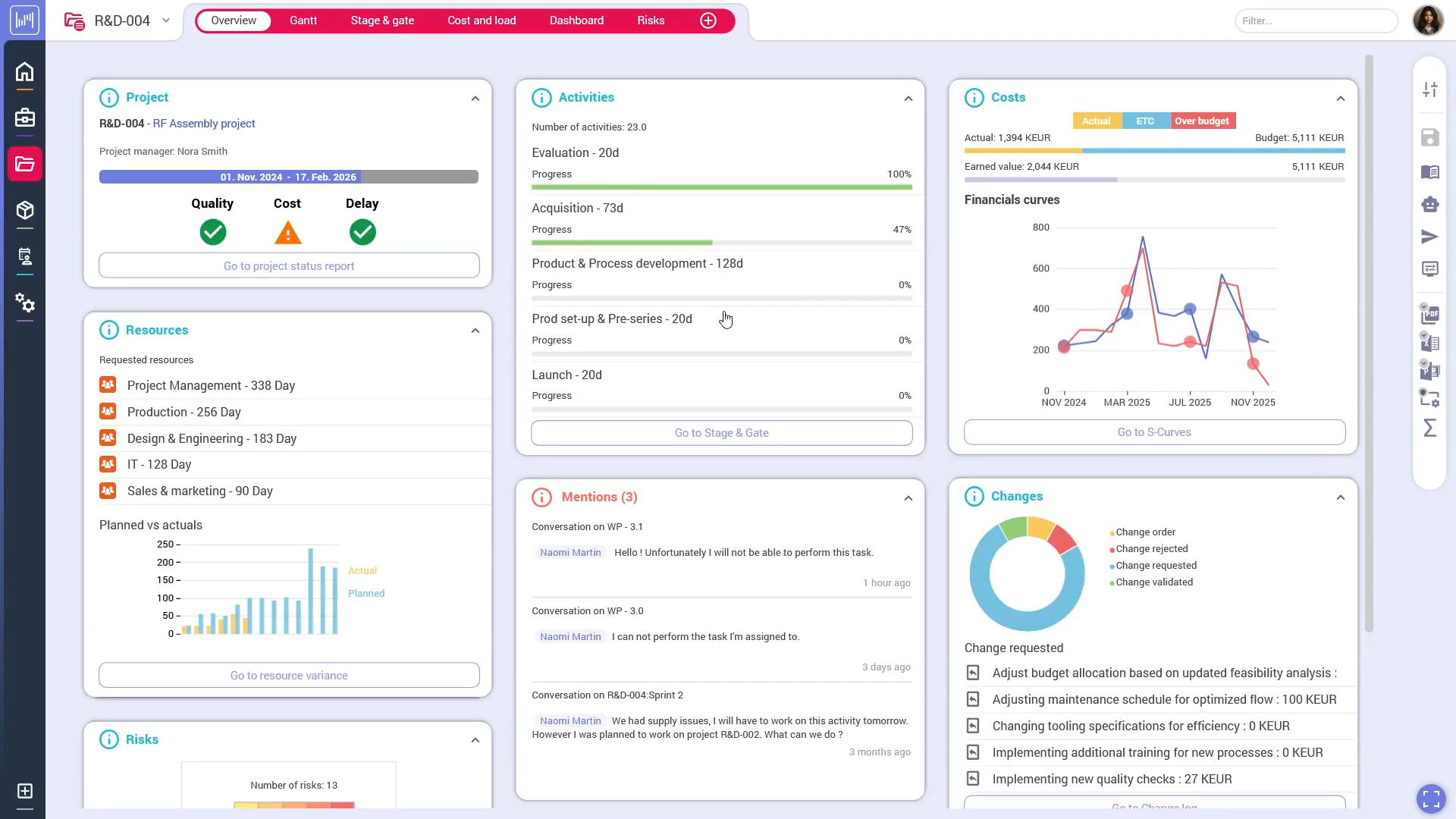The image size is (1456, 819).
Task: Switch to the Gantt tab
Action: click(303, 20)
